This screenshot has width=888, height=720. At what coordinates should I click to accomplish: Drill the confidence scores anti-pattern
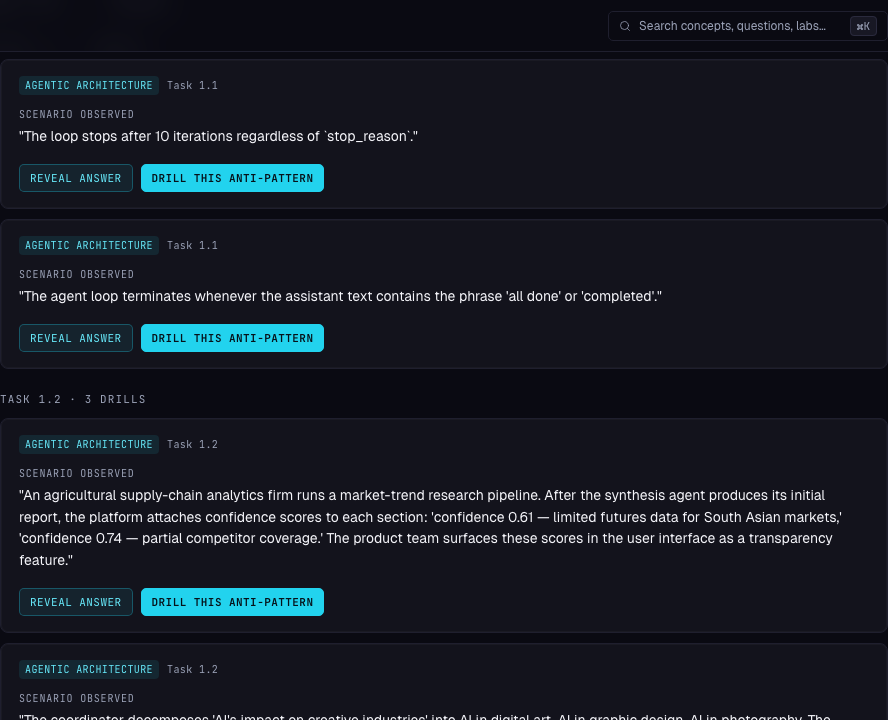coord(232,602)
